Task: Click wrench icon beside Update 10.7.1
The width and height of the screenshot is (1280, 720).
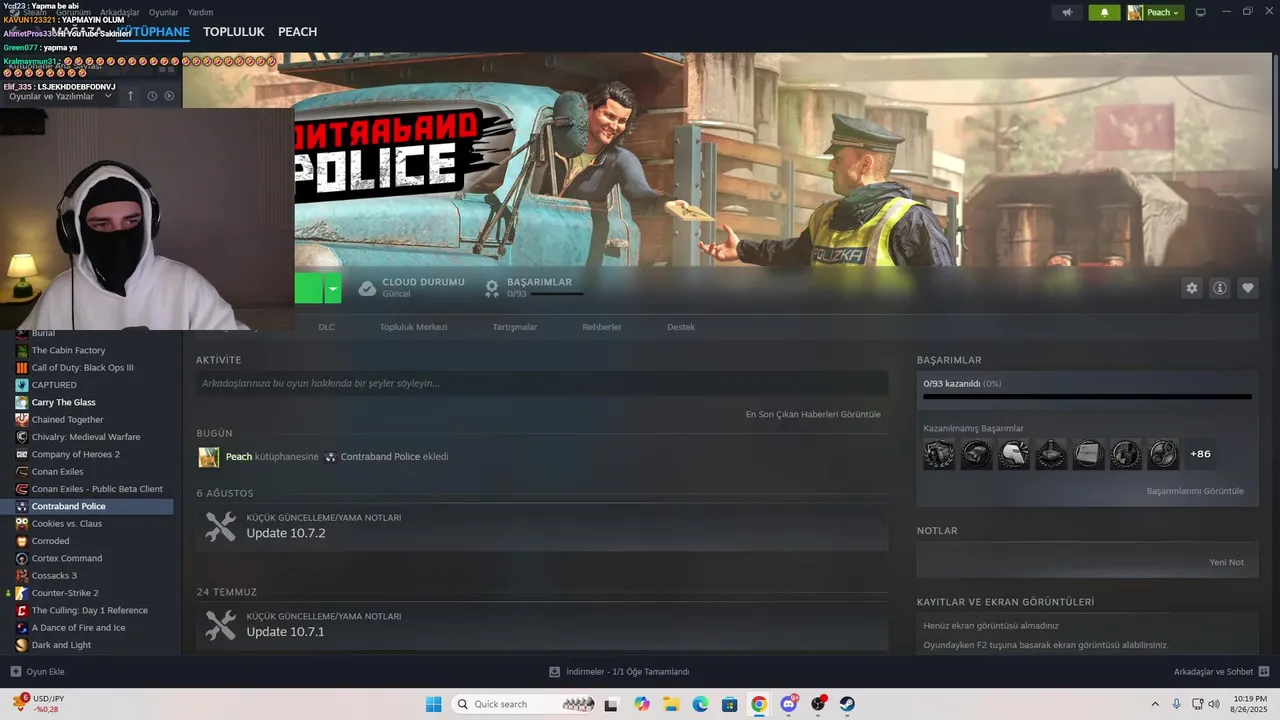Action: click(220, 625)
